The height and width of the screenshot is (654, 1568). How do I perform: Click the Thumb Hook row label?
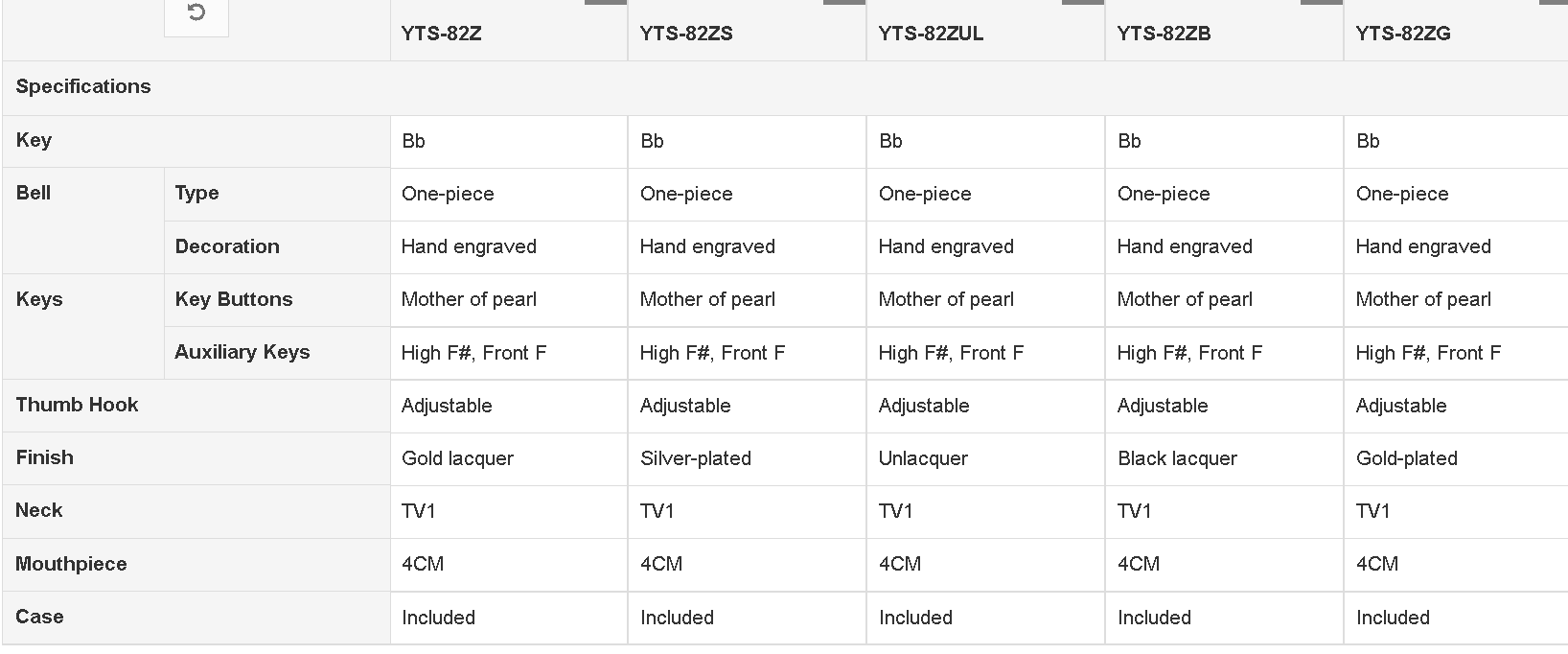[x=77, y=405]
